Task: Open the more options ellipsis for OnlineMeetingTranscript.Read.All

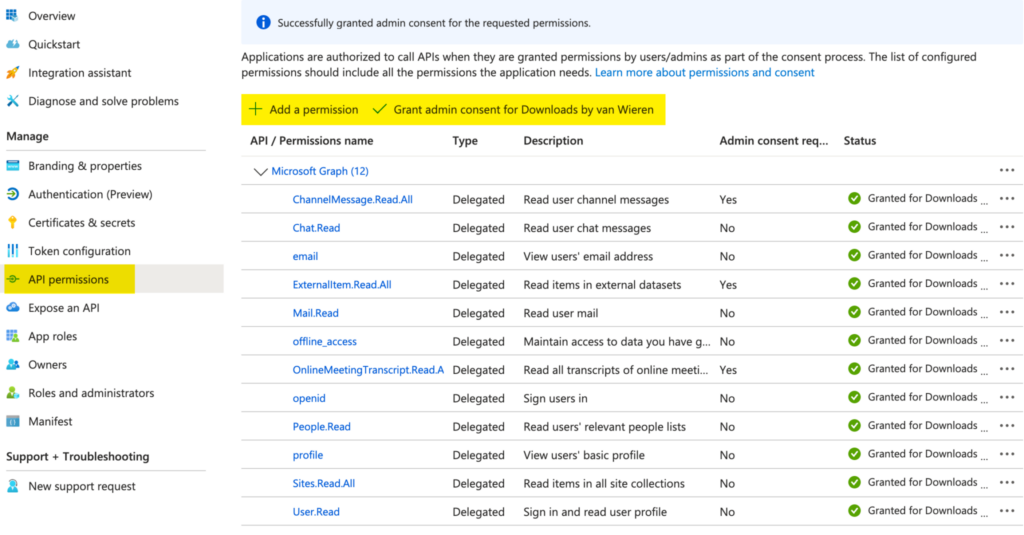Action: tap(1007, 369)
